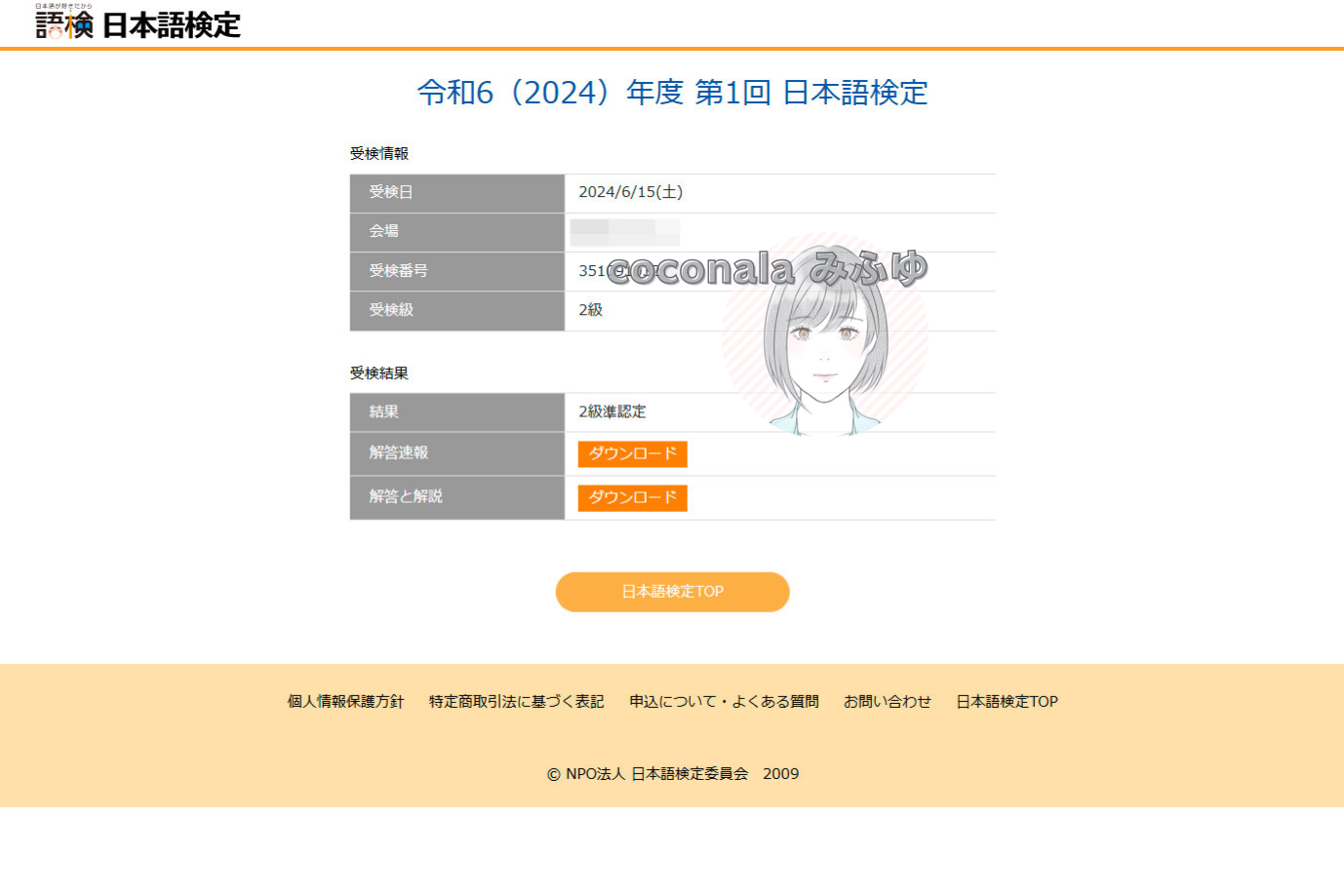Click the 会場 row label
Image resolution: width=1344 pixels, height=896 pixels.
coord(457,232)
